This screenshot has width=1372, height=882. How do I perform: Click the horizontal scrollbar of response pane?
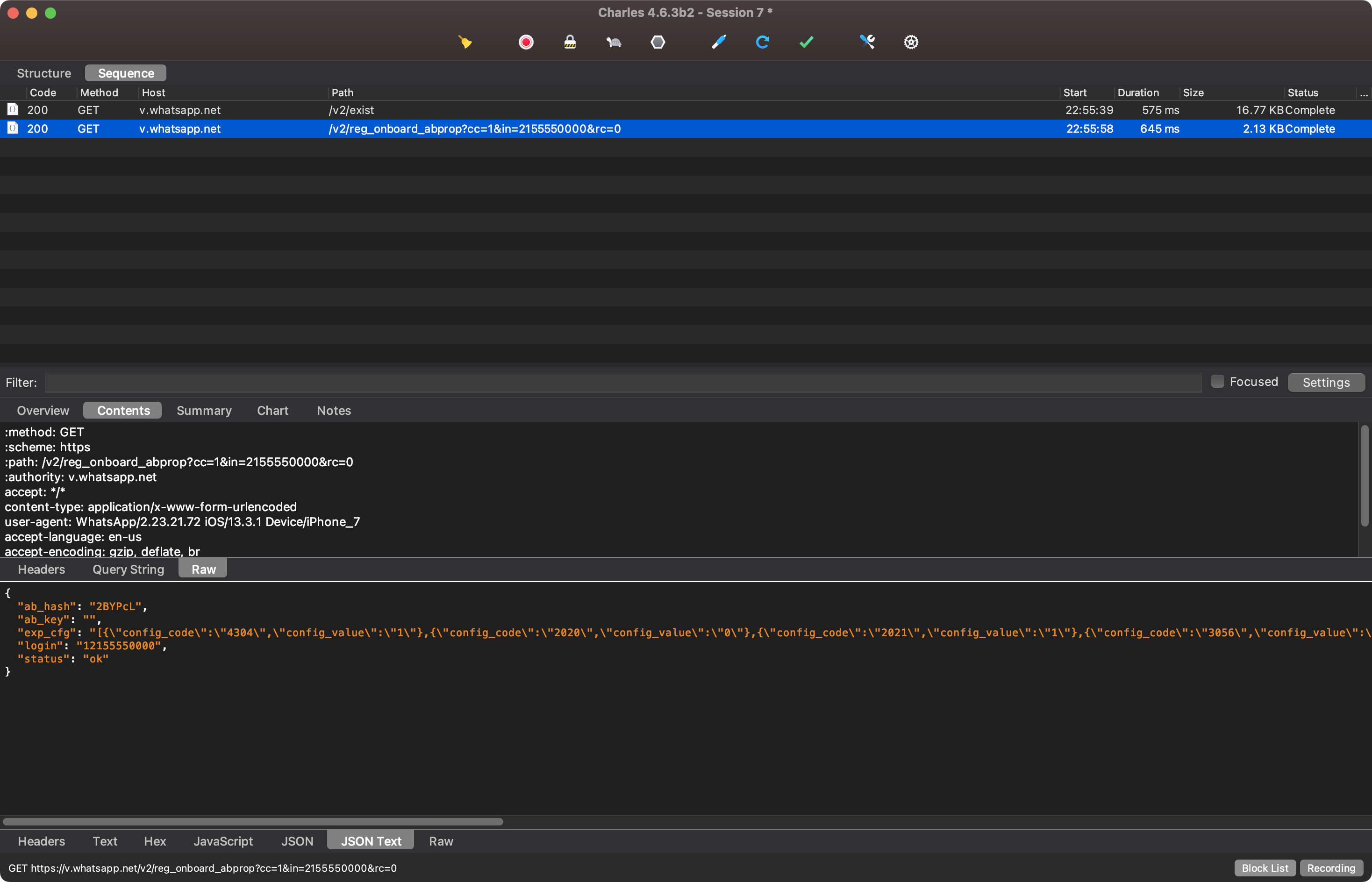(253, 821)
